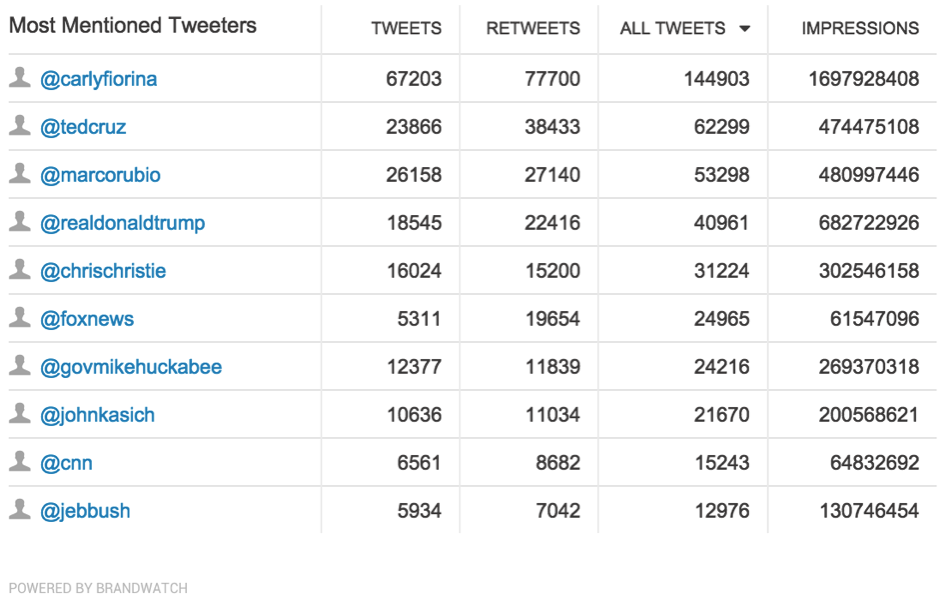Toggle sort arrow next to ALL TWEETS
This screenshot has width=941, height=600.
745,28
